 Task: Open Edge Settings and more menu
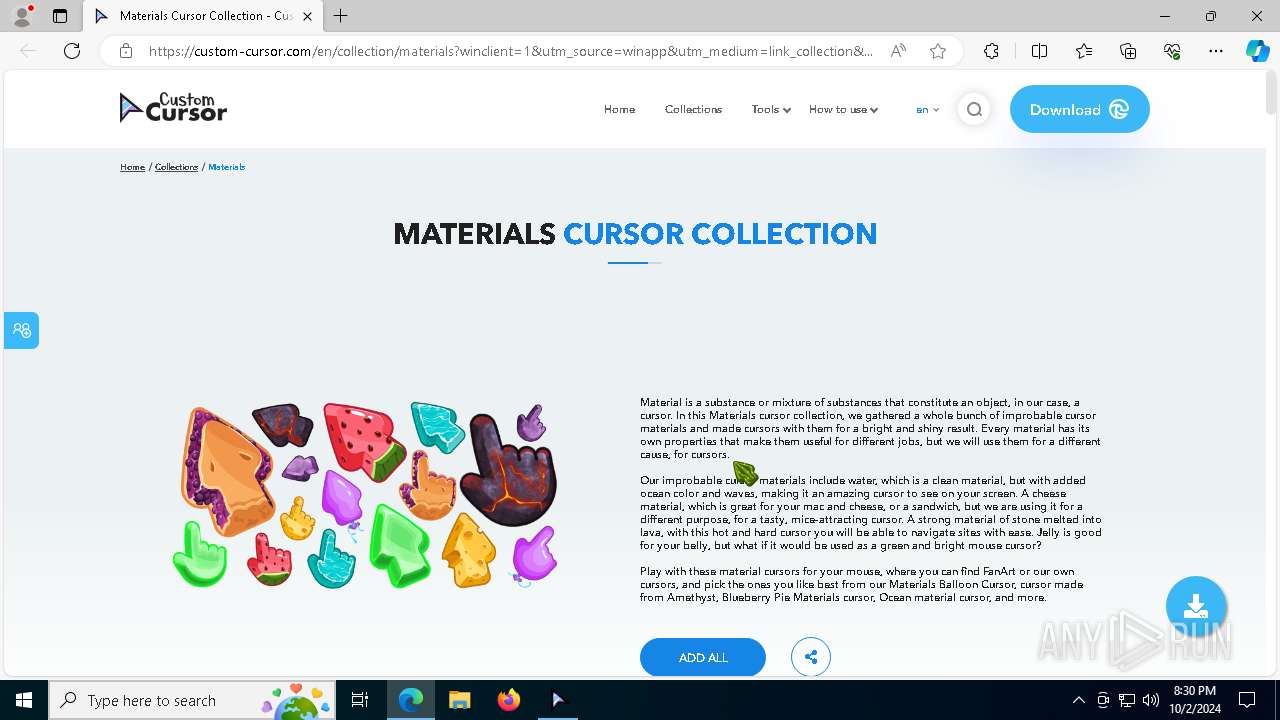(x=1216, y=51)
